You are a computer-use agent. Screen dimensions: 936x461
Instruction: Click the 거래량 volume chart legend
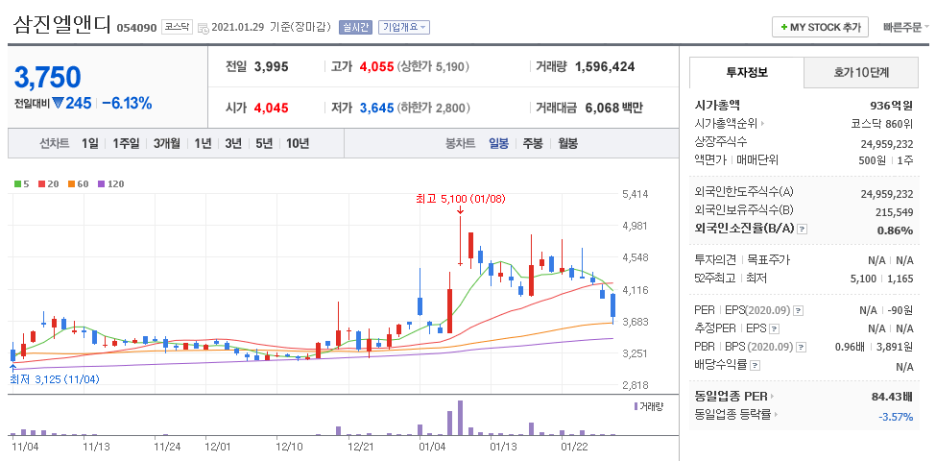pos(649,406)
